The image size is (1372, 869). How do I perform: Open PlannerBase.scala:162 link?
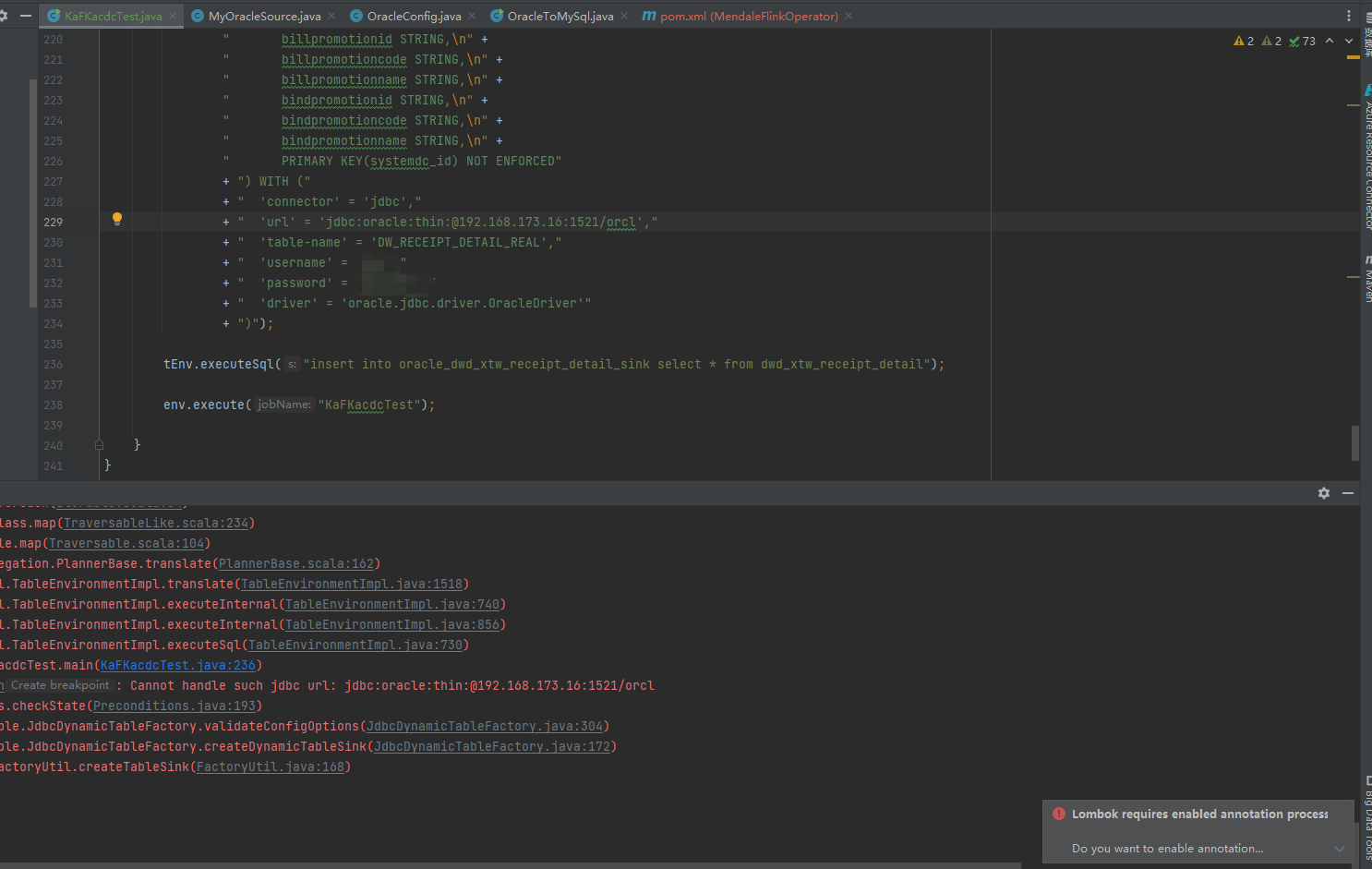pyautogui.click(x=296, y=563)
